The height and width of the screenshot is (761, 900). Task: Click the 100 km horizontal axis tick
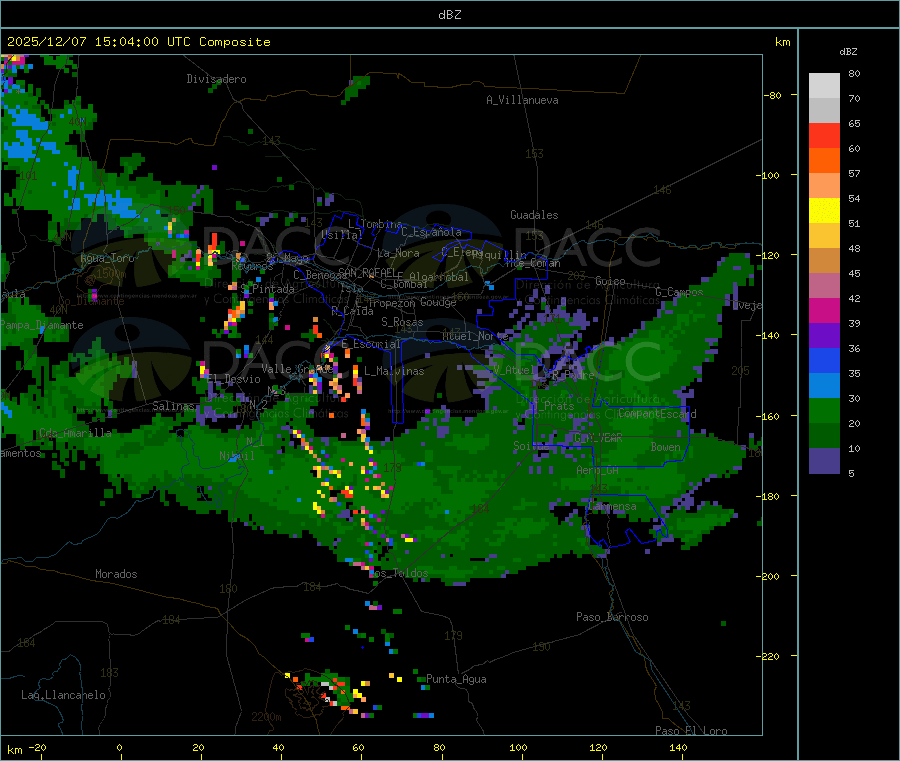518,747
